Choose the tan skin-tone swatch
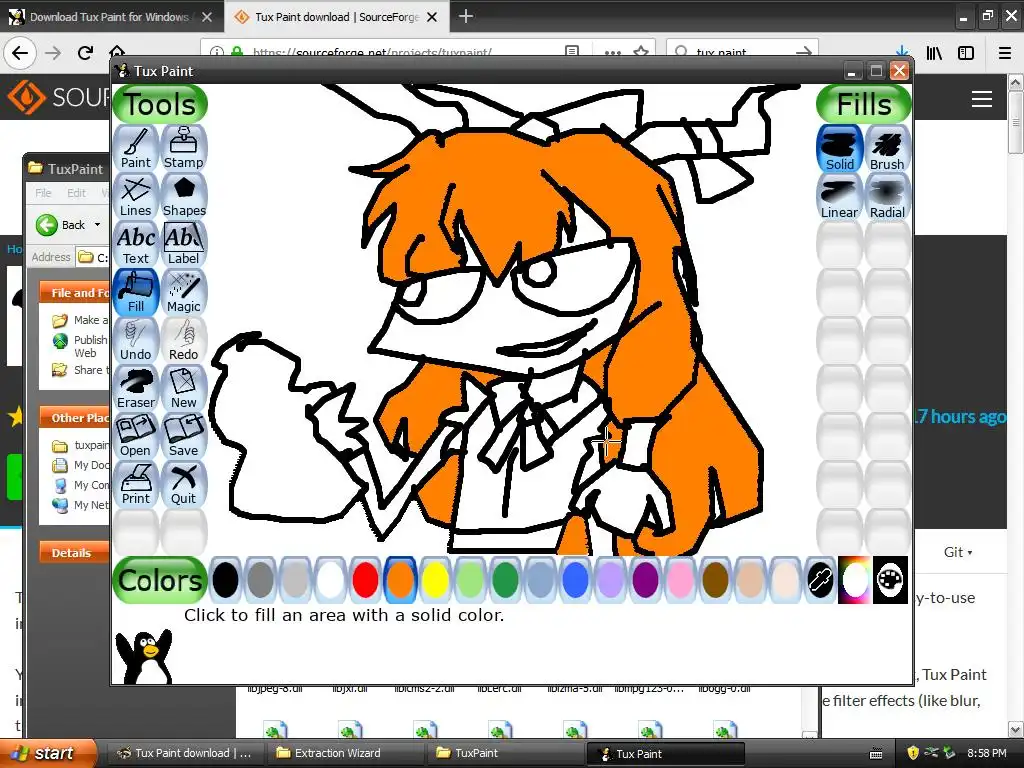This screenshot has height=768, width=1024. coord(750,579)
